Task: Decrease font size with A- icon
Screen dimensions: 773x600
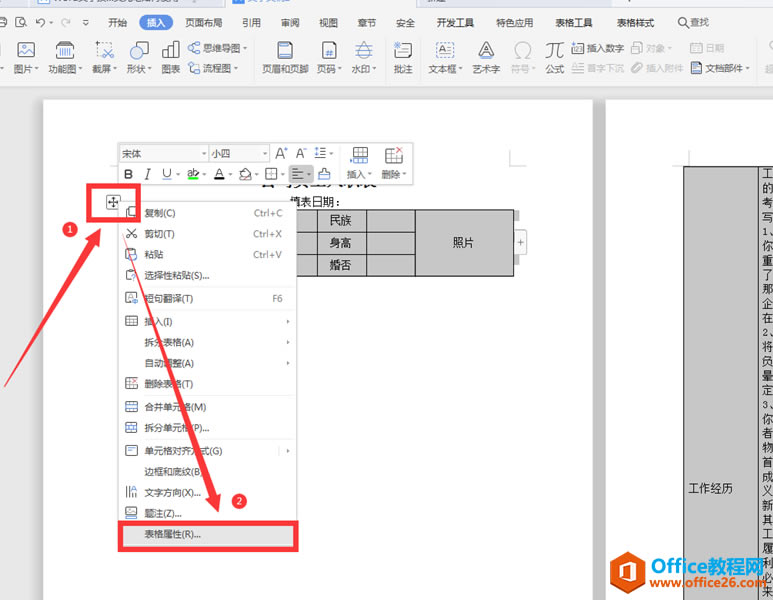Action: coord(301,153)
